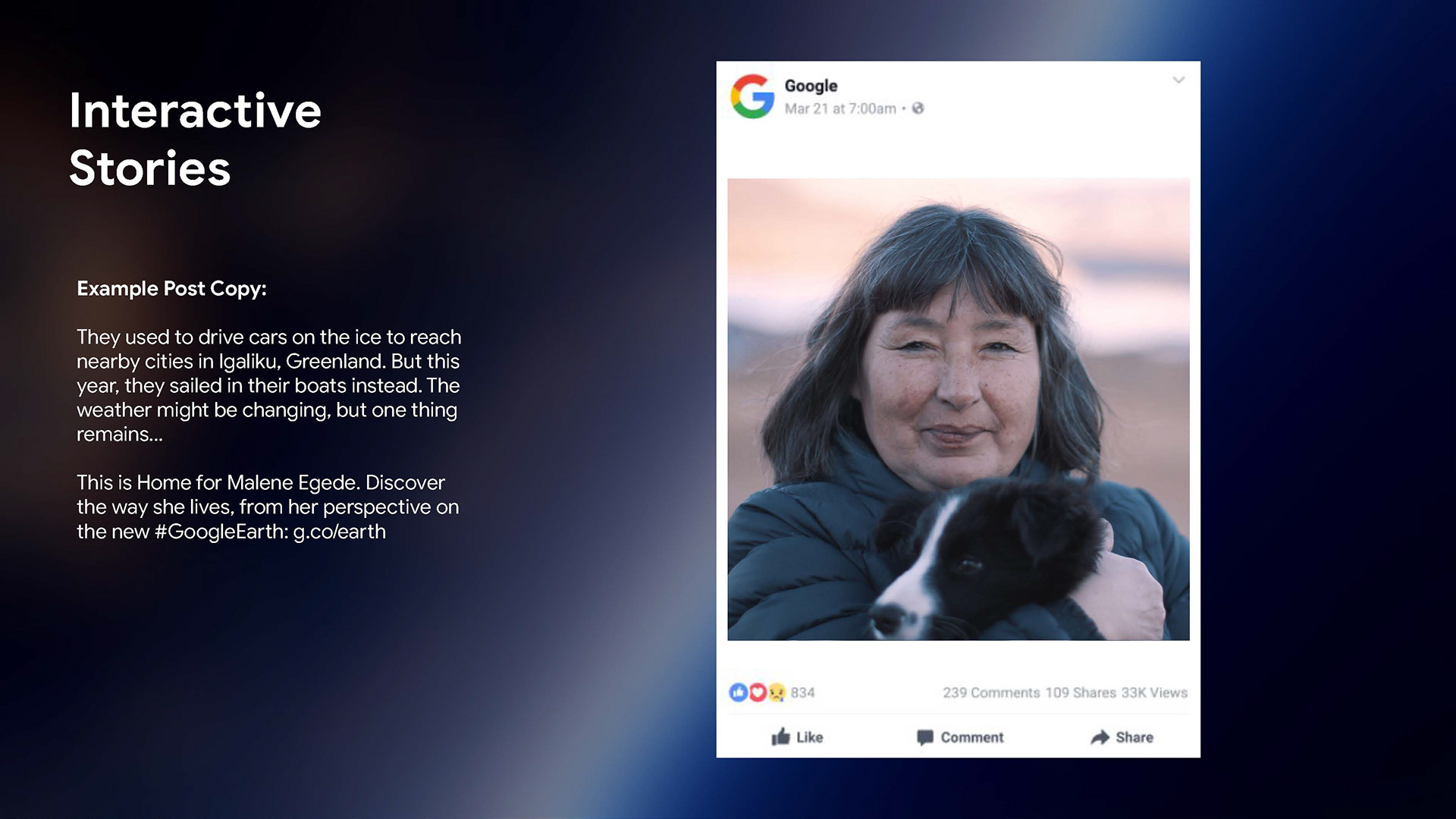Click the Interactive Stories slide title
Screen dimensions: 1456x819
click(x=196, y=139)
